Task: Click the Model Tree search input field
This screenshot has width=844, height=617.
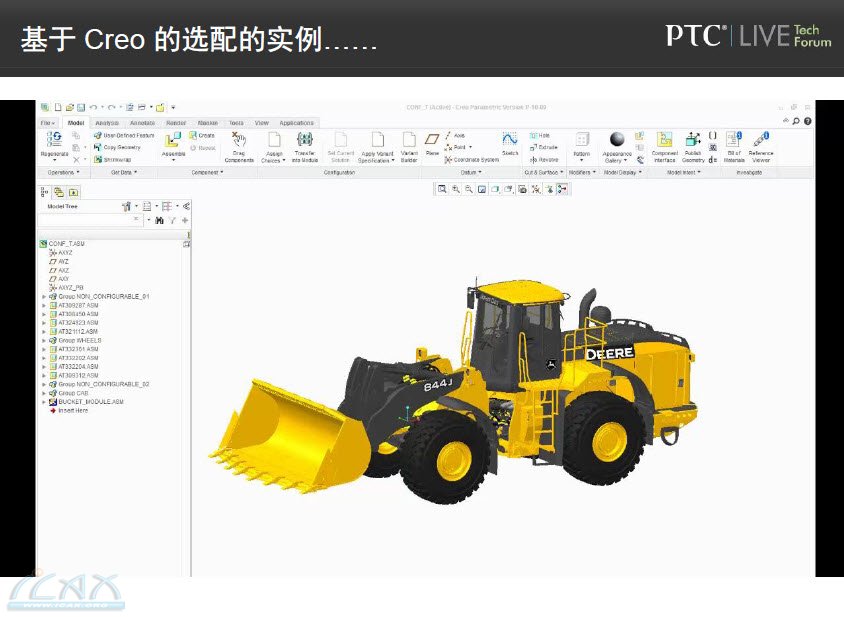Action: point(89,220)
